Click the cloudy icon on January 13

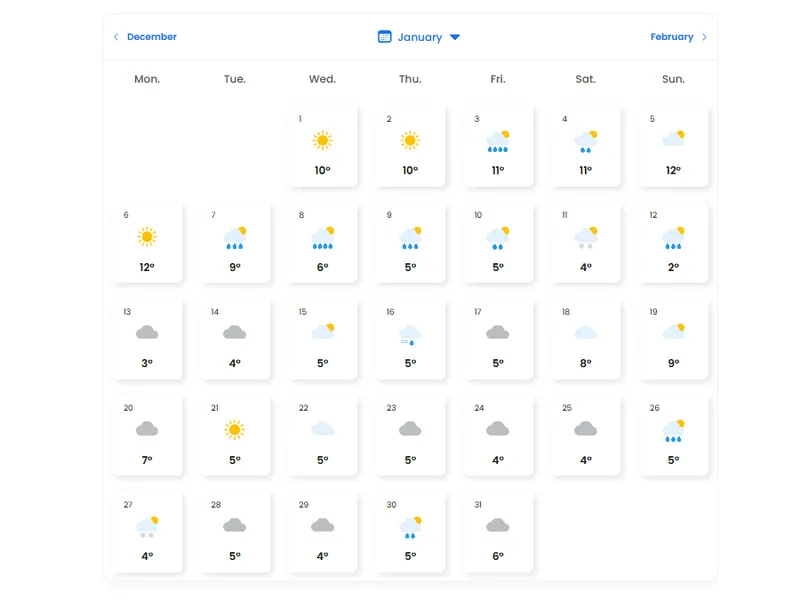tap(147, 333)
